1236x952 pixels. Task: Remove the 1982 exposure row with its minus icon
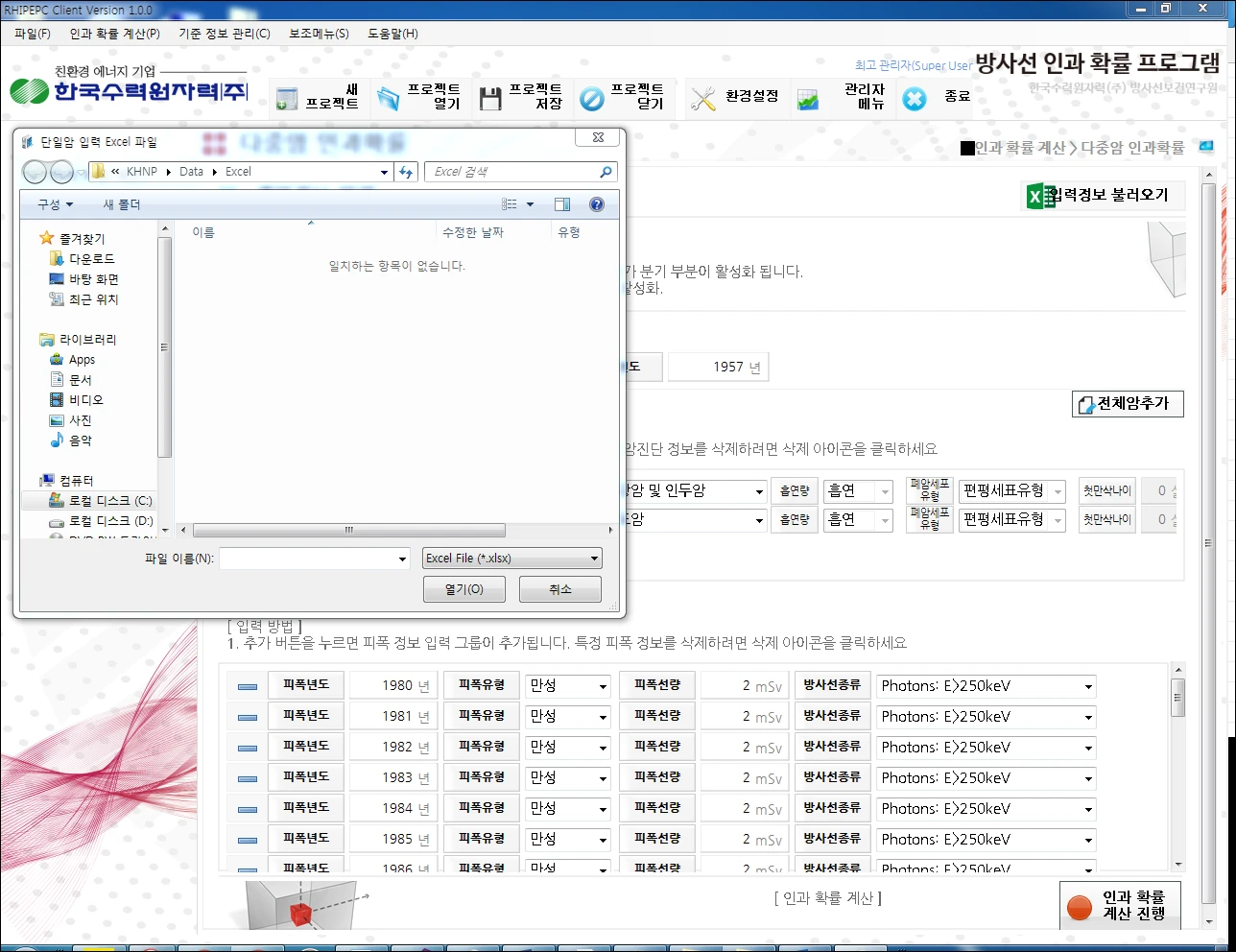[247, 748]
